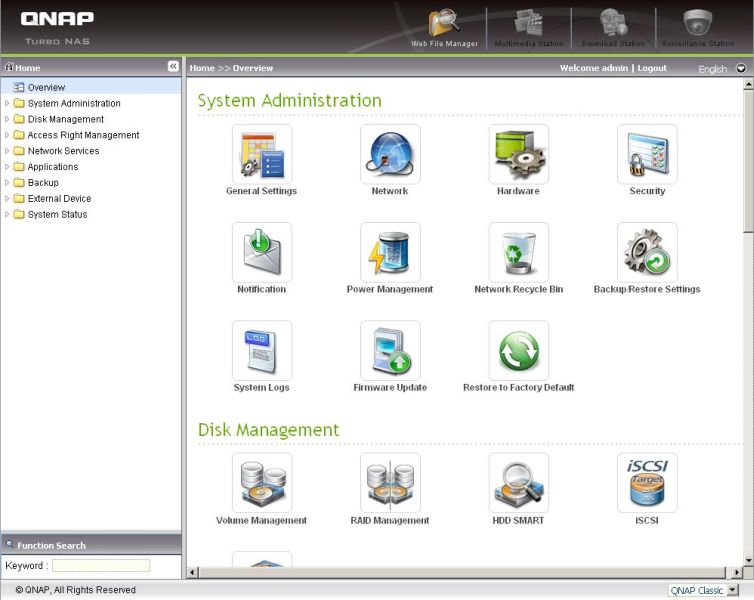754x600 pixels.
Task: Open the HDD SMART icon
Action: pos(518,483)
